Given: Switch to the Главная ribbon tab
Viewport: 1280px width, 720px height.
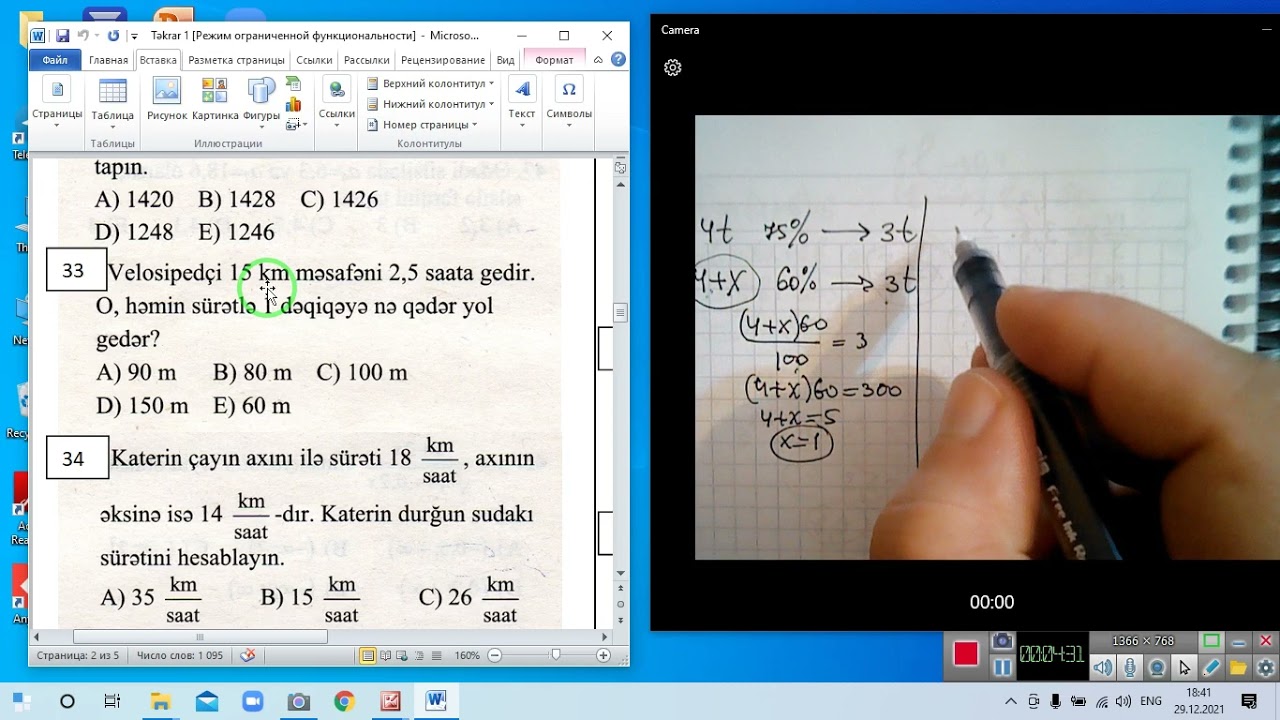Looking at the screenshot, I should pos(108,60).
